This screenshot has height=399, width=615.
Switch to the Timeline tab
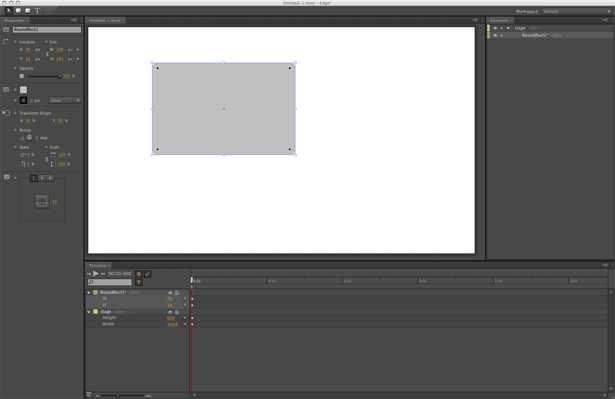(99, 266)
